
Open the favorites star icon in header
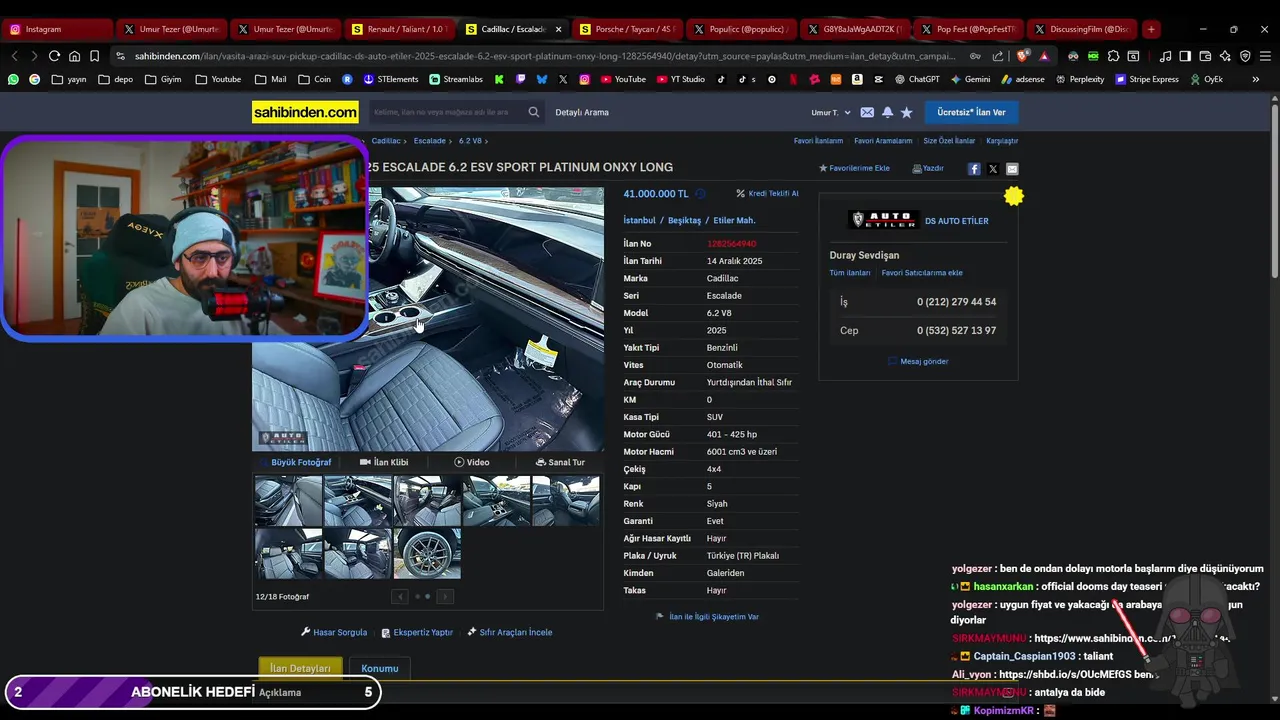pos(906,113)
